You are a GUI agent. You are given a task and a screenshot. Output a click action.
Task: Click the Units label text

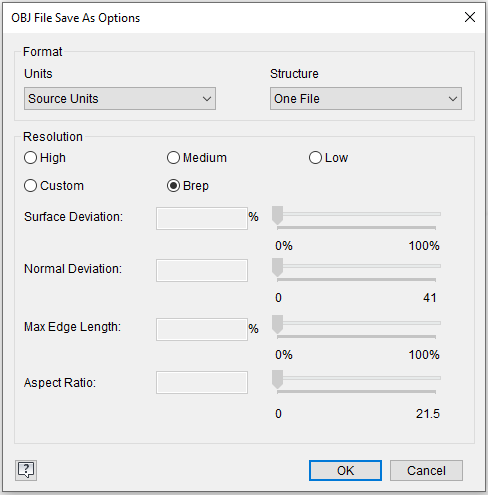point(38,74)
